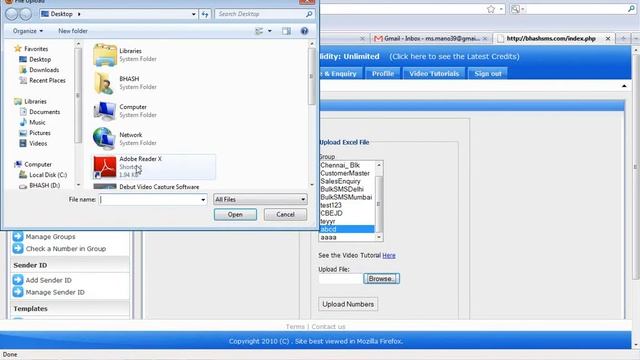This screenshot has width=640, height=360.
Task: Toggle the preview pane icon
Action: [x=287, y=31]
